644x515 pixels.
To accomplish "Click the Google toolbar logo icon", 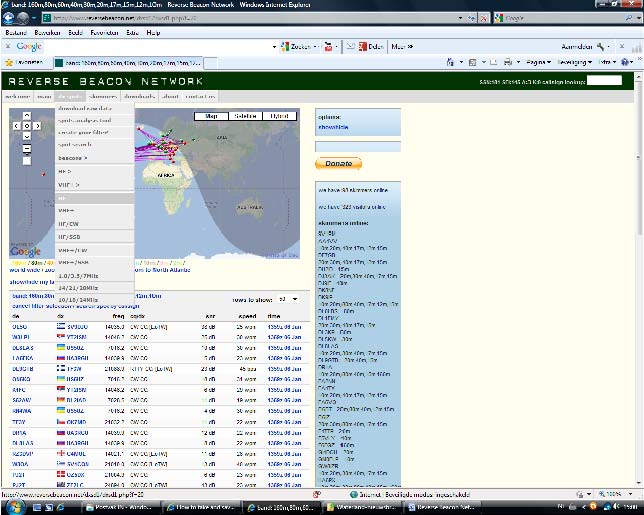I will 28,46.
